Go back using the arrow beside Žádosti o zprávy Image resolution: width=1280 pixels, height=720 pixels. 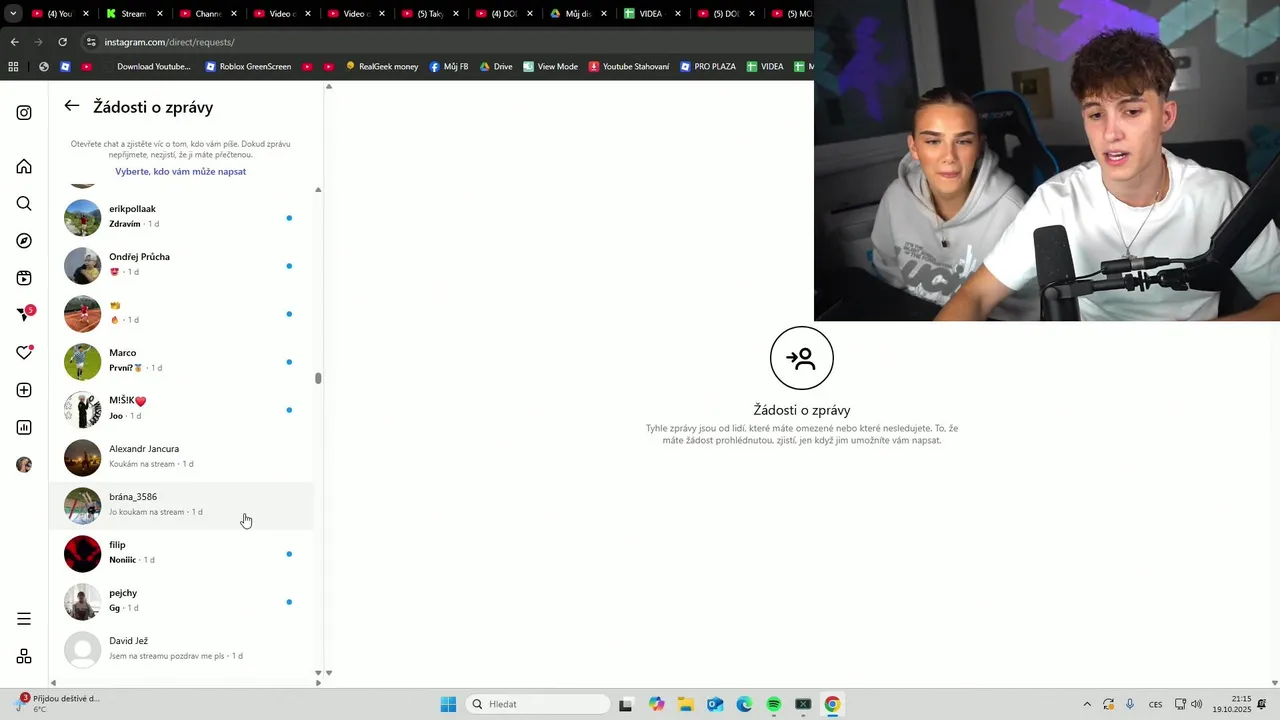(72, 106)
